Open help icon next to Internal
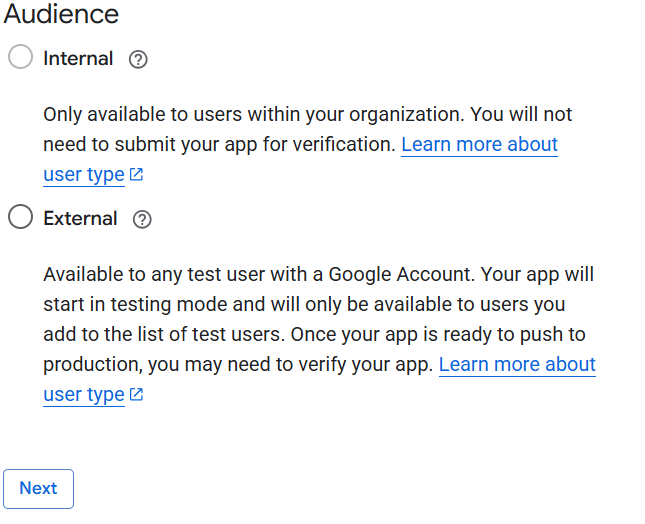Viewport: 645px width, 524px height. 139,59
